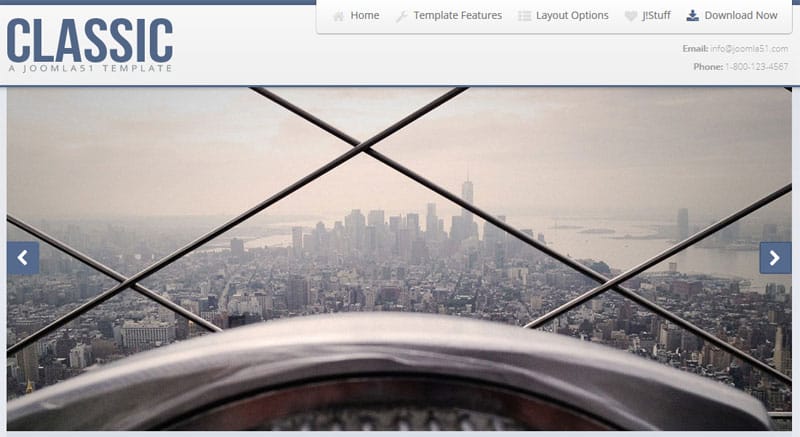Click the wrench icon beside Template Features
The image size is (800, 437).
pos(401,16)
